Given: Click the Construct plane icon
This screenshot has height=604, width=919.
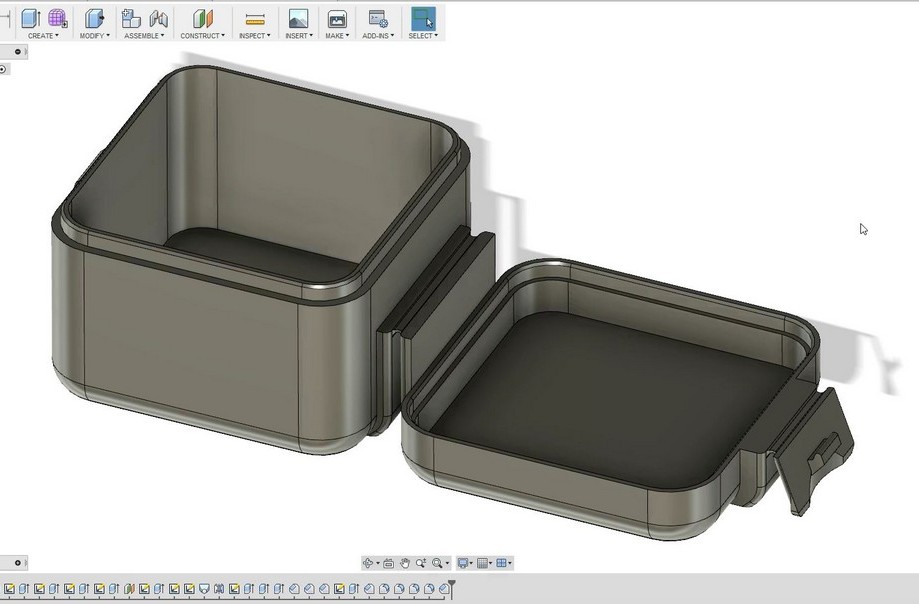Looking at the screenshot, I should [x=201, y=18].
